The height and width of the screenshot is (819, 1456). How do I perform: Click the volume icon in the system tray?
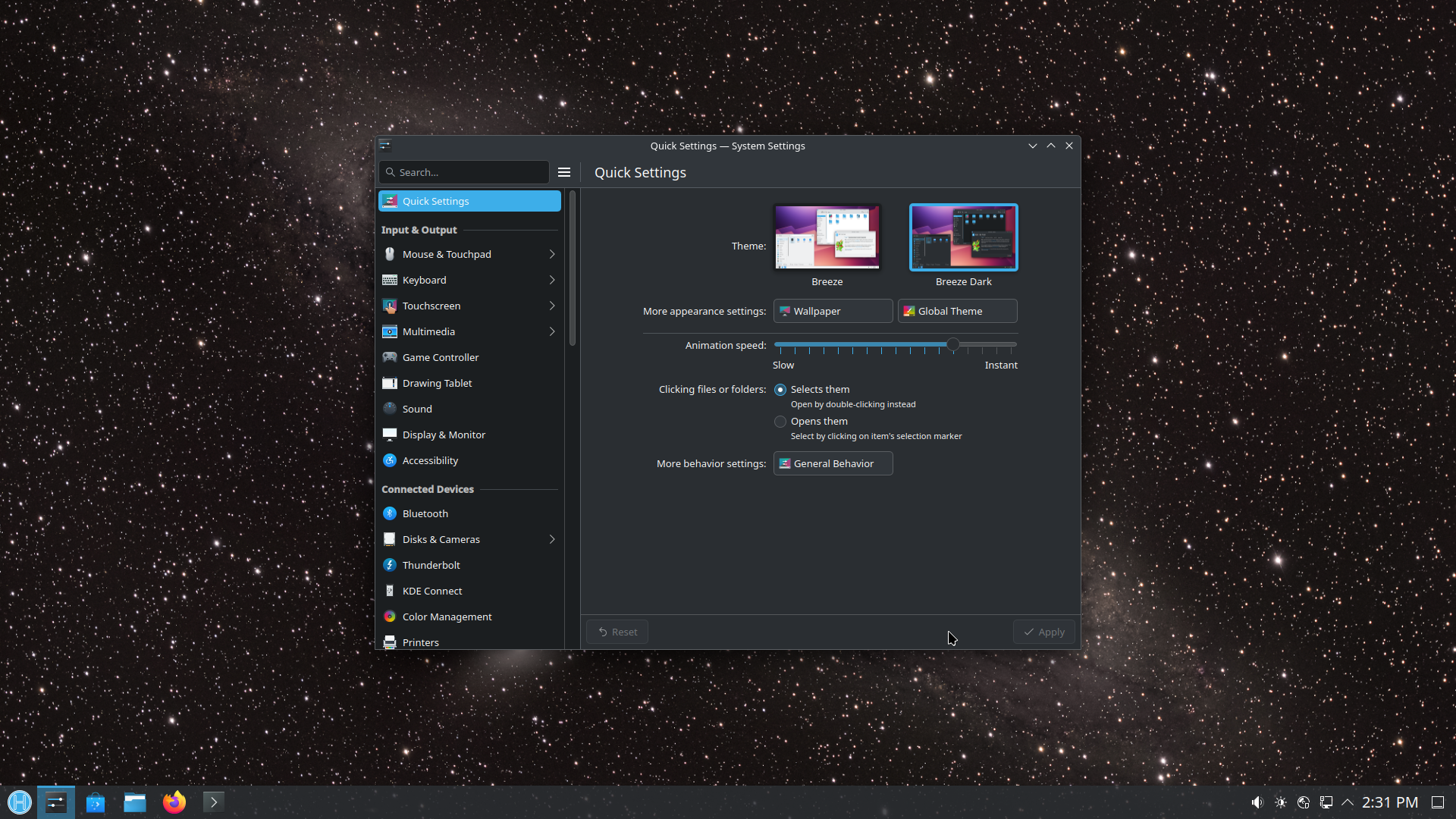[1257, 802]
